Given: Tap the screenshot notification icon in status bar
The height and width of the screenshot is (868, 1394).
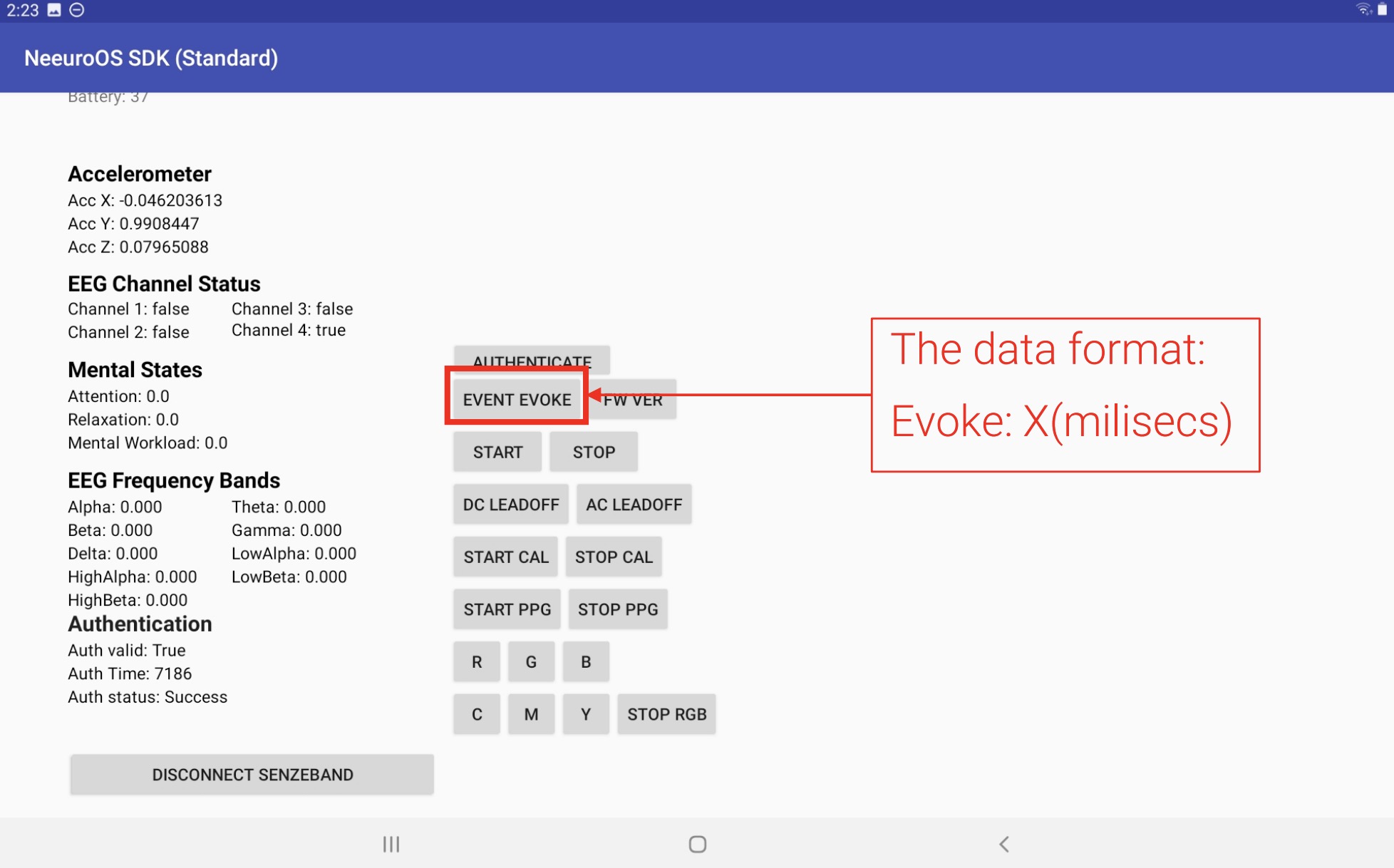Looking at the screenshot, I should 52,10.
